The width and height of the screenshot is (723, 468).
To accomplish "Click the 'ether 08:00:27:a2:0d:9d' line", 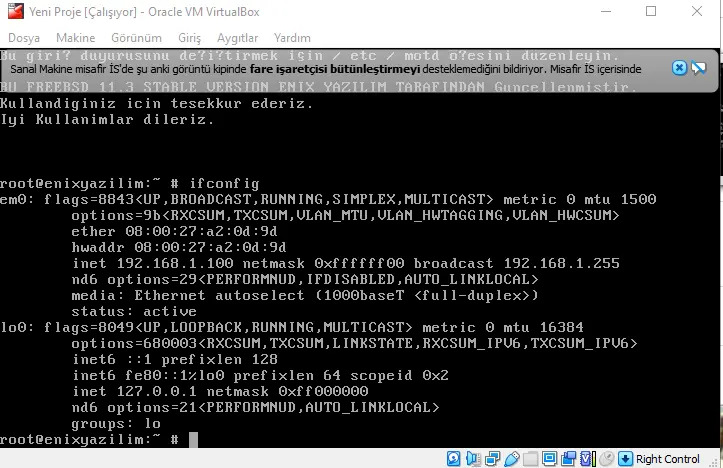I will pos(174,231).
